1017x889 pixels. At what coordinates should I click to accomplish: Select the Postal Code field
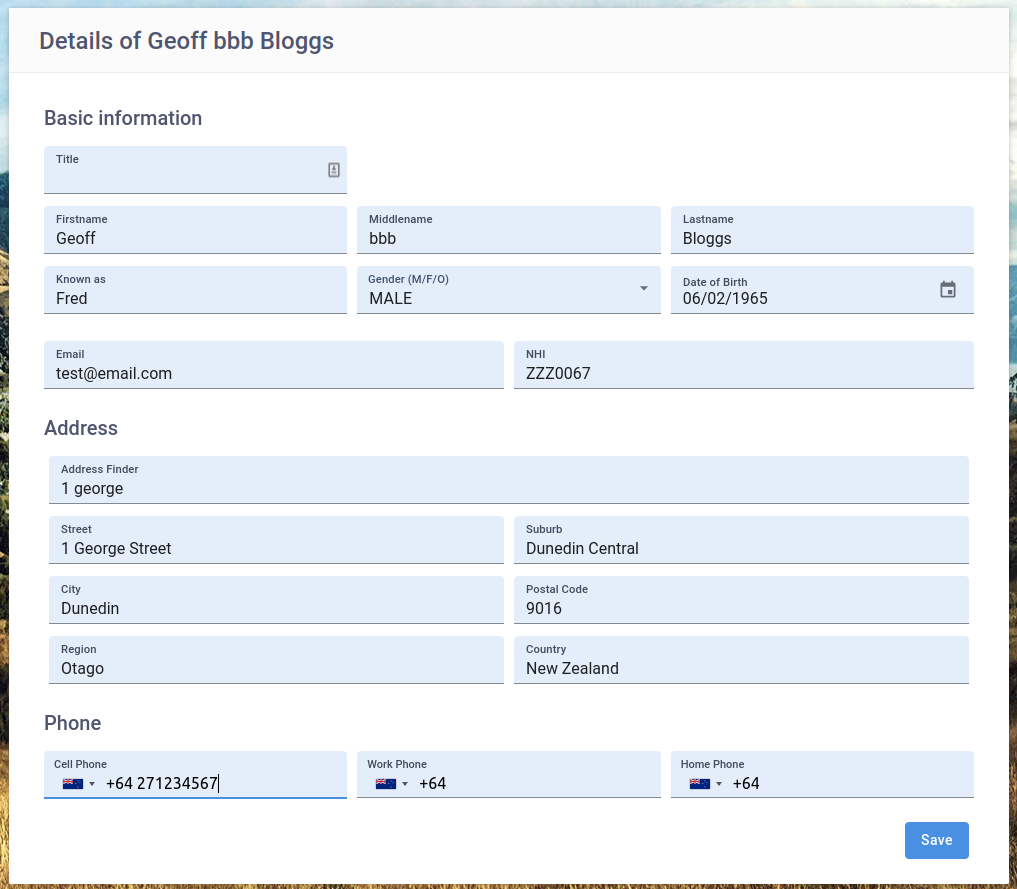tap(740, 609)
